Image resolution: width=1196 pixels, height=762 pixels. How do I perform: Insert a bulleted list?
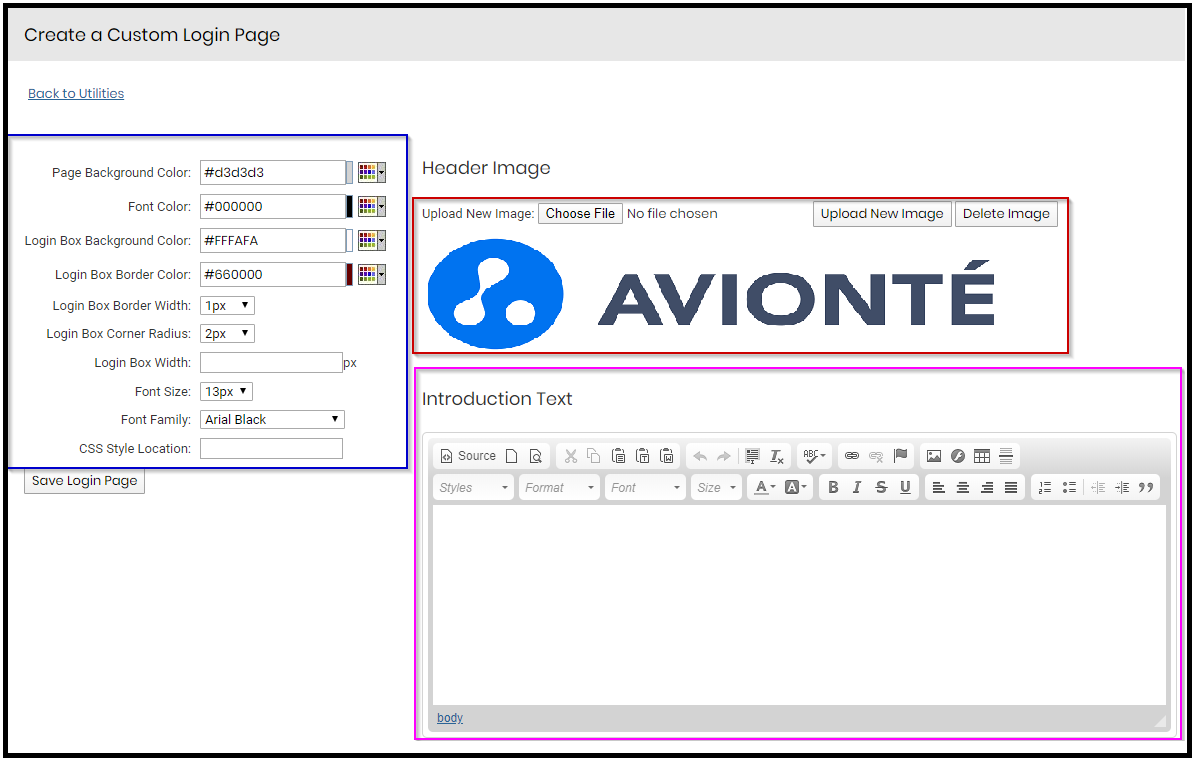[x=1069, y=488]
